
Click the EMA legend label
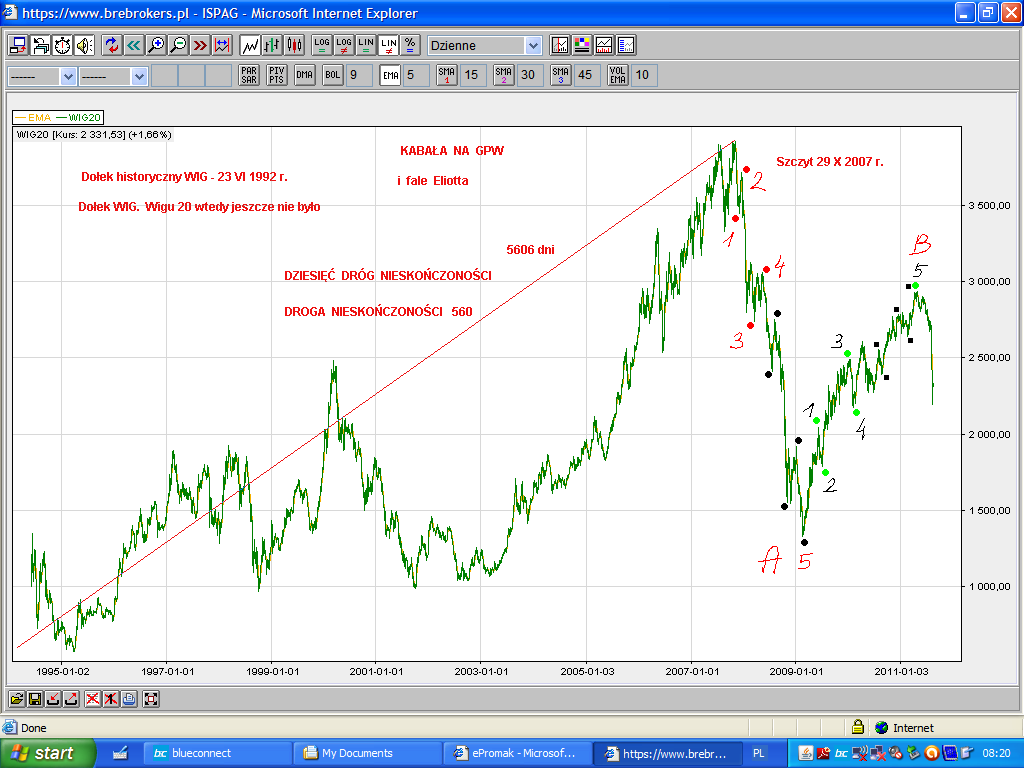pyautogui.click(x=33, y=118)
